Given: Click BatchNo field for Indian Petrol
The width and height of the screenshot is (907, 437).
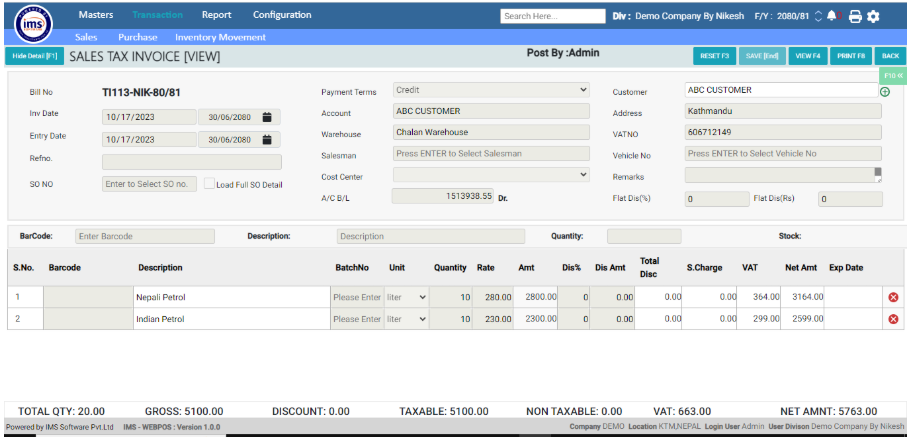Looking at the screenshot, I should coord(357,319).
